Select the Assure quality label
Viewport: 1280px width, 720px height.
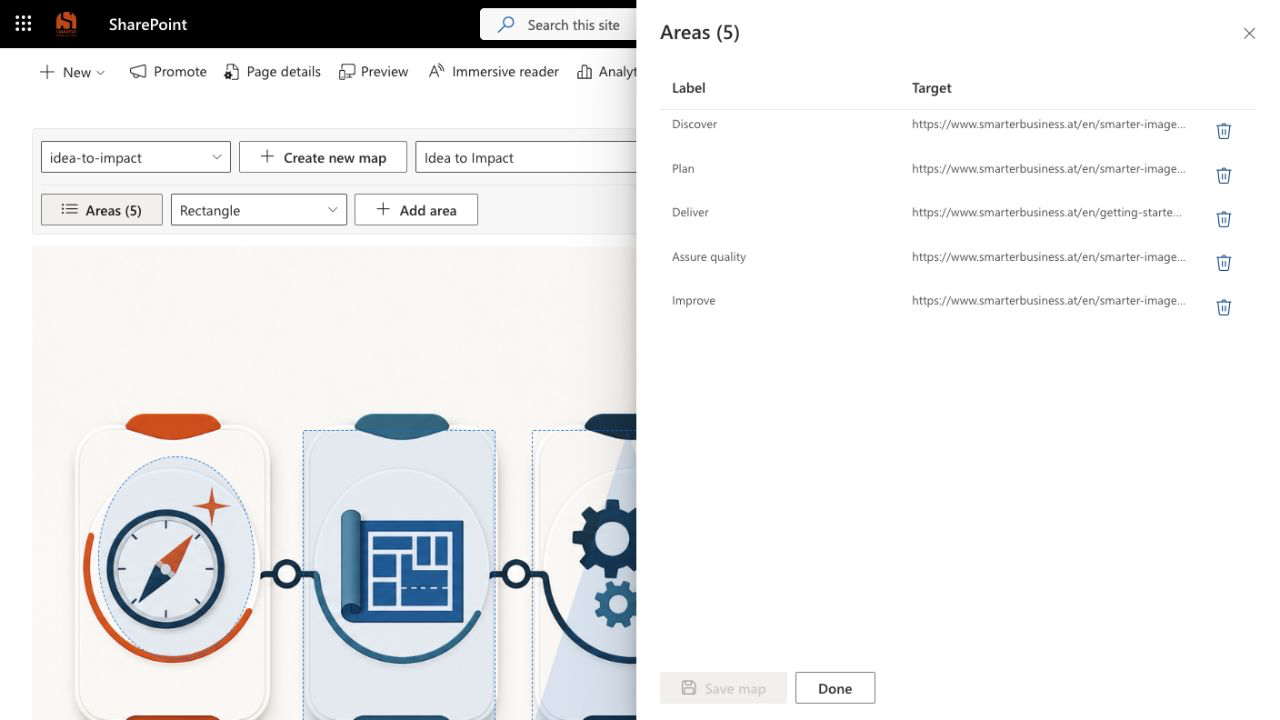pyautogui.click(x=709, y=256)
